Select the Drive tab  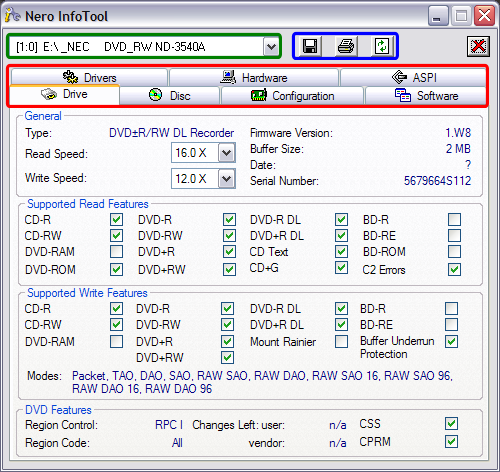(x=65, y=95)
